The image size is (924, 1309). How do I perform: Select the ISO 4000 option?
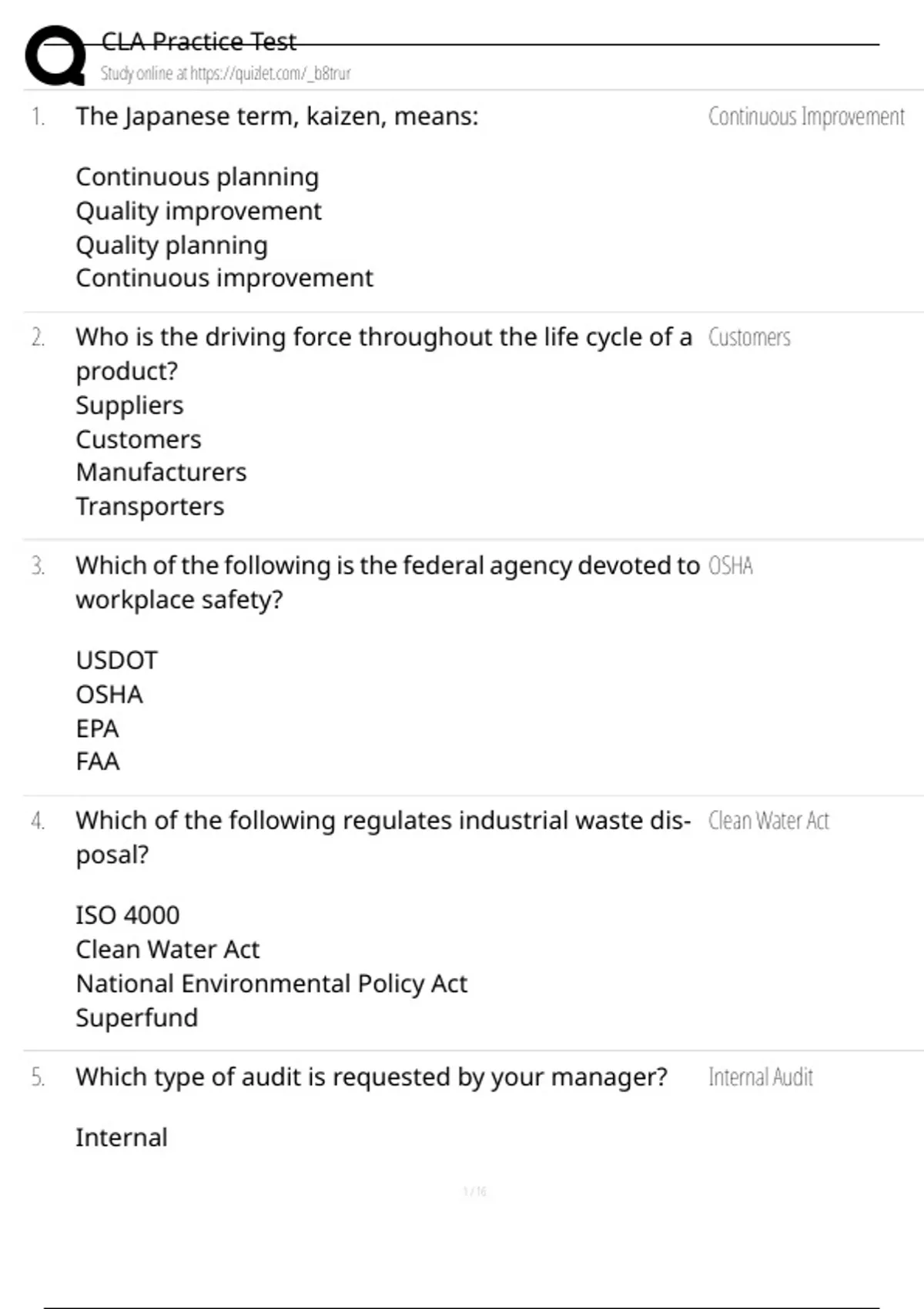(x=127, y=916)
